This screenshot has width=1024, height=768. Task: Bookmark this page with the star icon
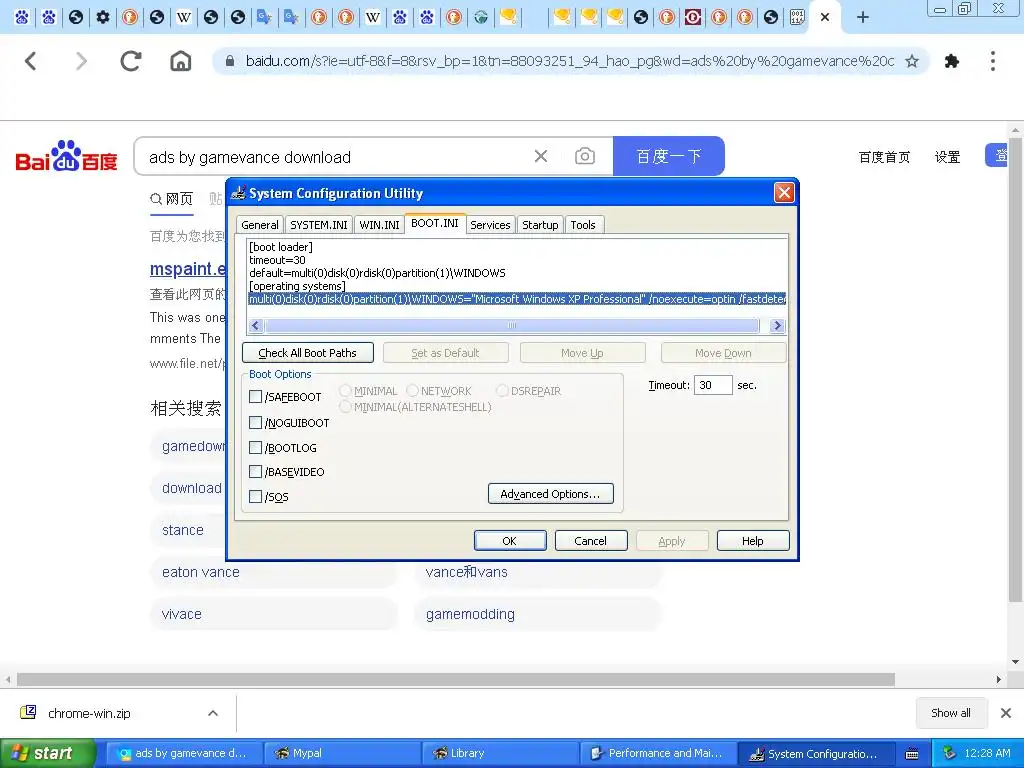912,61
